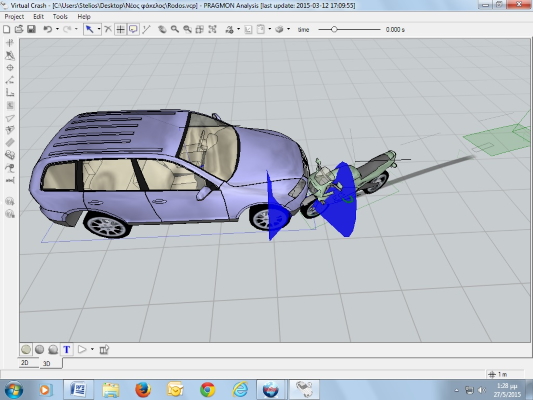Image resolution: width=533 pixels, height=400 pixels.
Task: Toggle the blue T text display button
Action: pyautogui.click(x=67, y=349)
